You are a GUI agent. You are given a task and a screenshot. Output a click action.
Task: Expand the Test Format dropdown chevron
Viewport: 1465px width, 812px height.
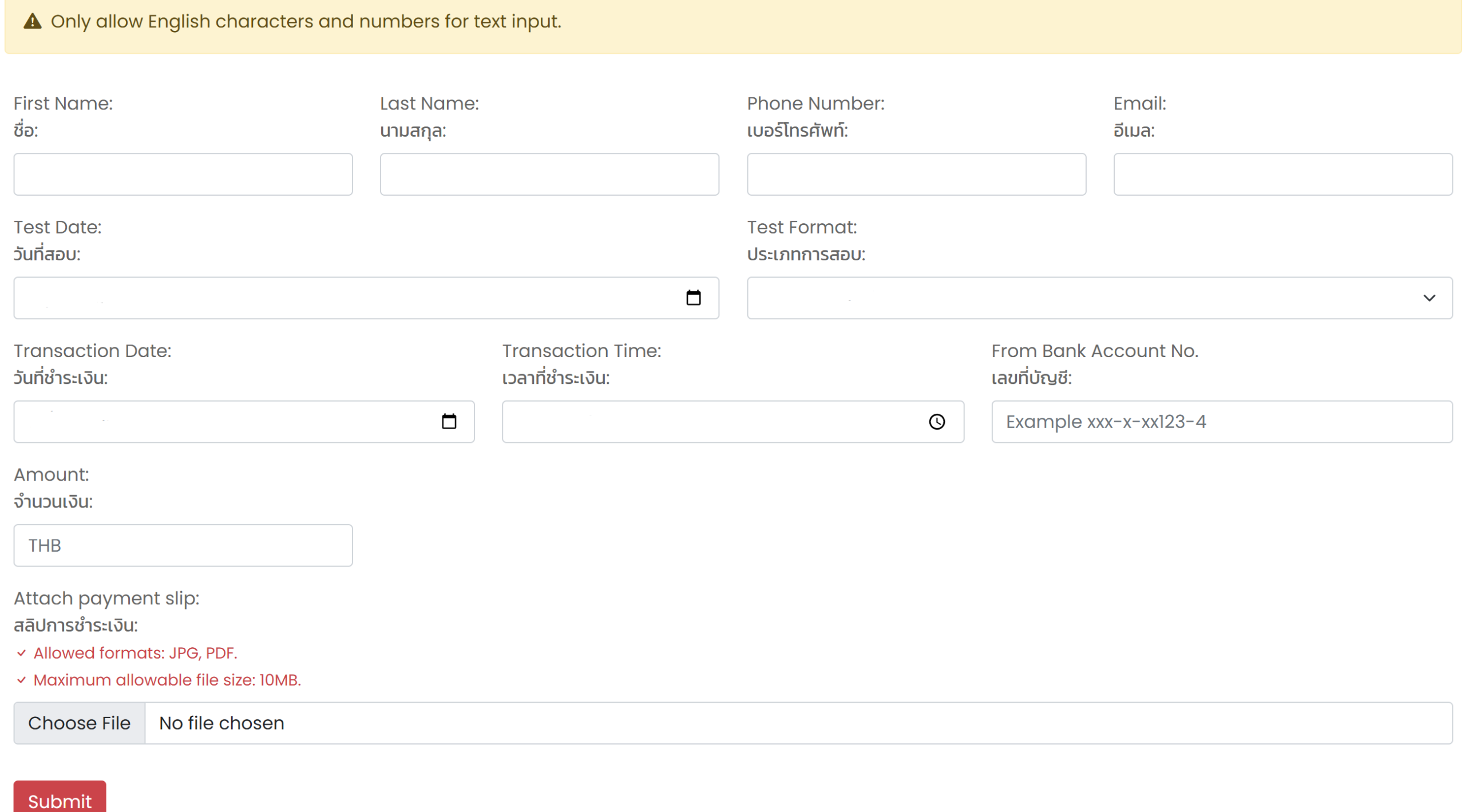pyautogui.click(x=1428, y=298)
